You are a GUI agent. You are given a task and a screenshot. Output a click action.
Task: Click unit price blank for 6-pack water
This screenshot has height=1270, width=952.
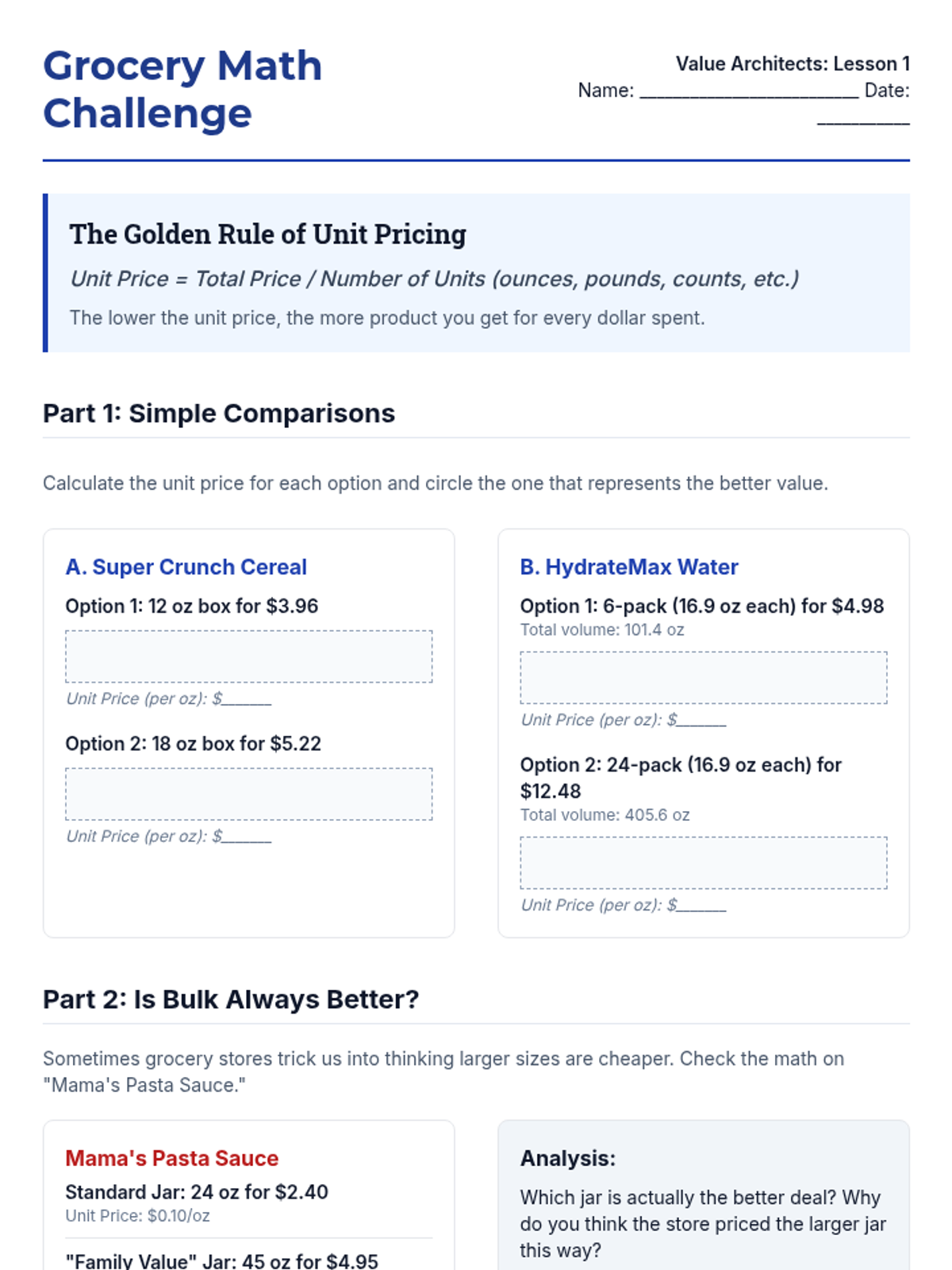pos(702,722)
